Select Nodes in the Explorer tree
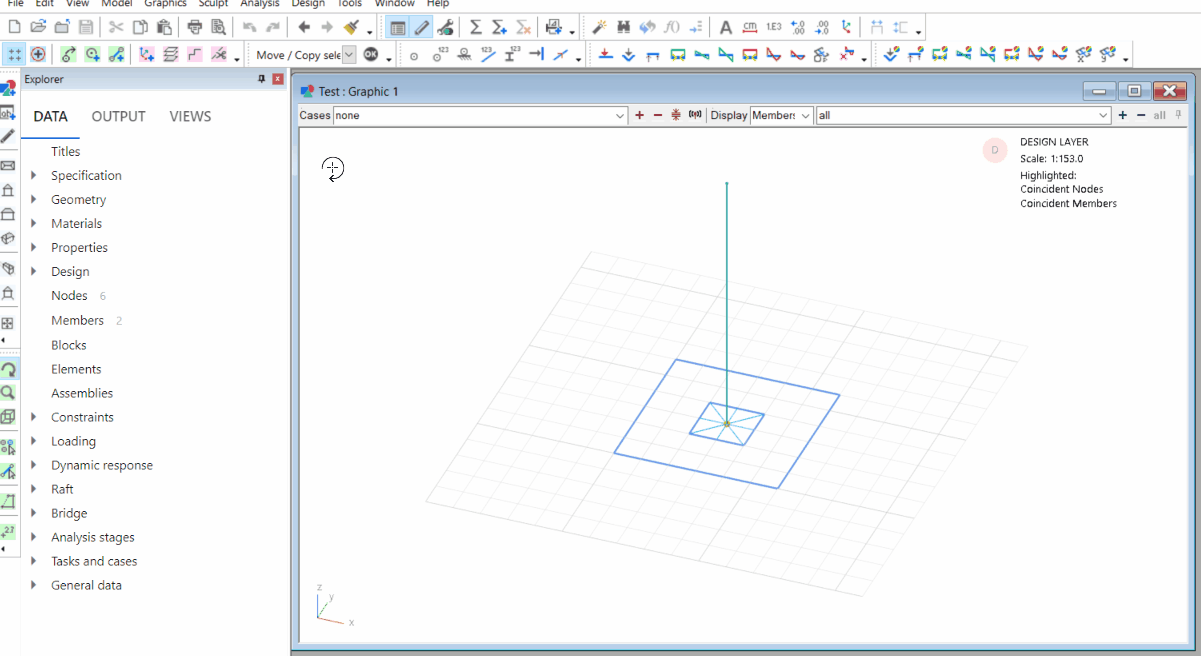Image resolution: width=1201 pixels, height=656 pixels. [69, 296]
